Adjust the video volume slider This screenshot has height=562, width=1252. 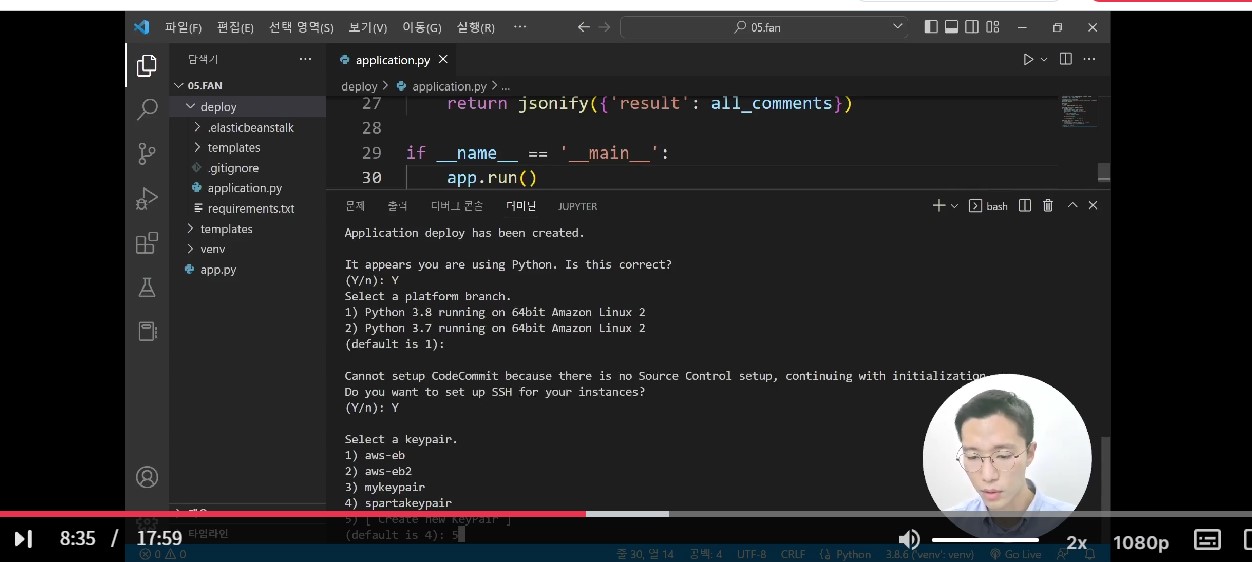pos(985,540)
